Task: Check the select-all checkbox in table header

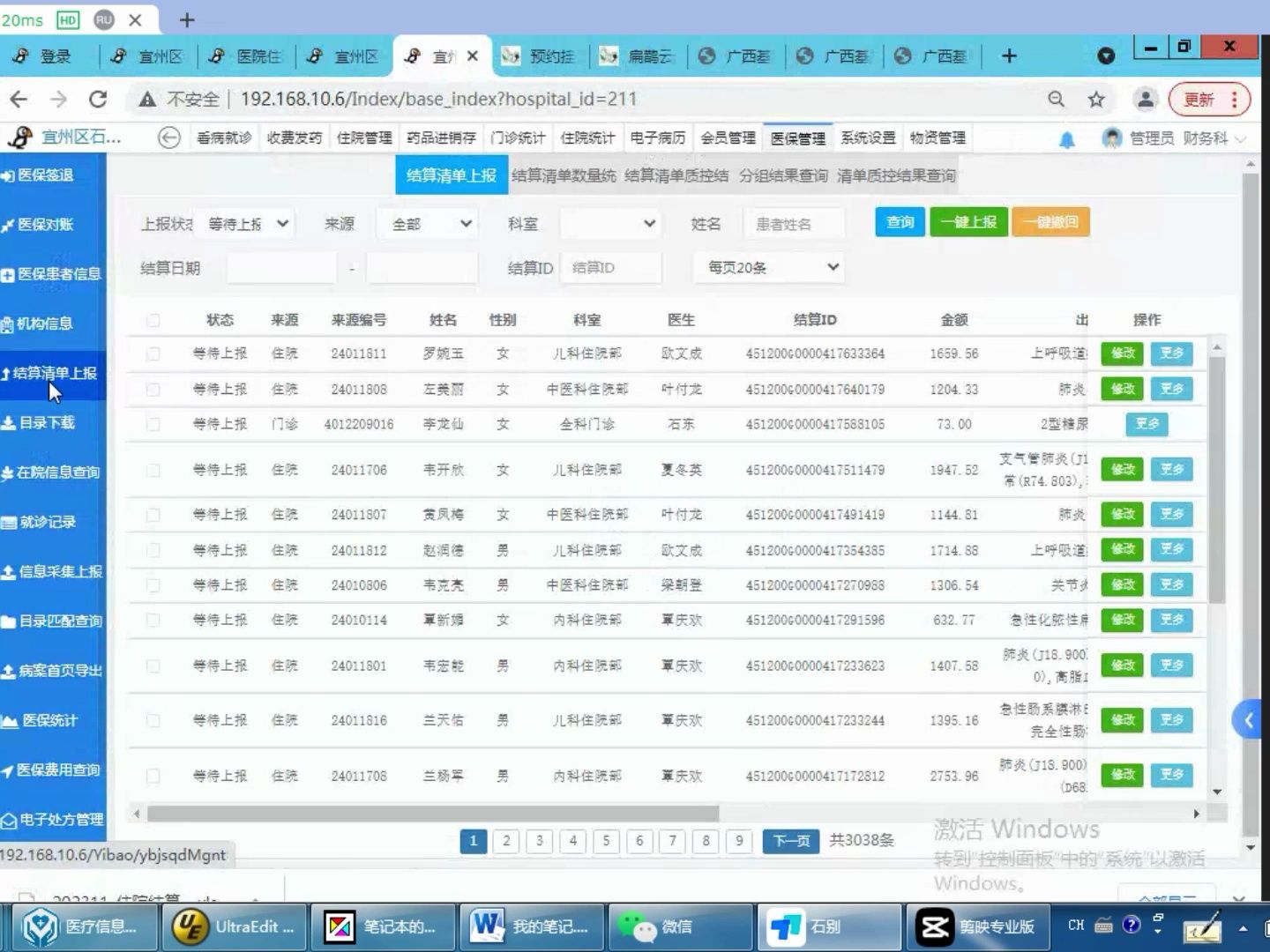Action: (x=153, y=320)
